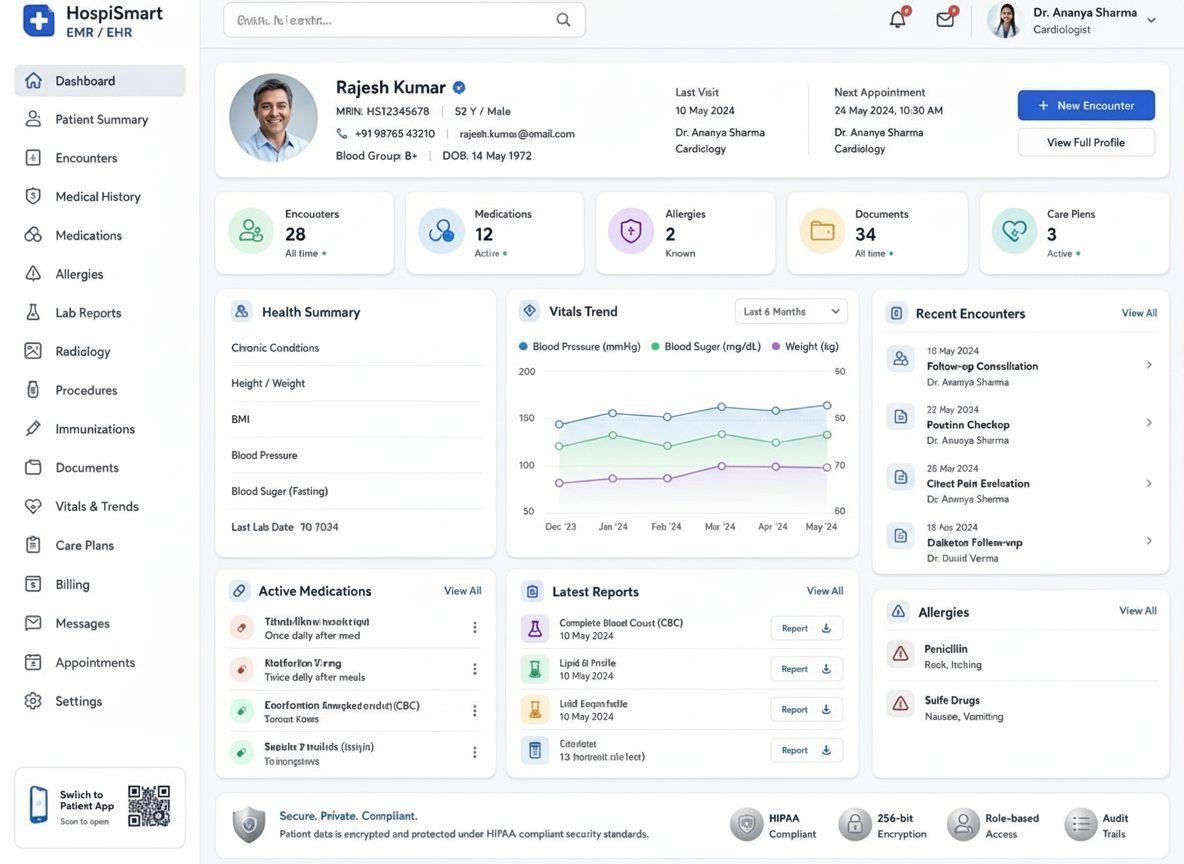Click the New Encounter button

point(1086,106)
